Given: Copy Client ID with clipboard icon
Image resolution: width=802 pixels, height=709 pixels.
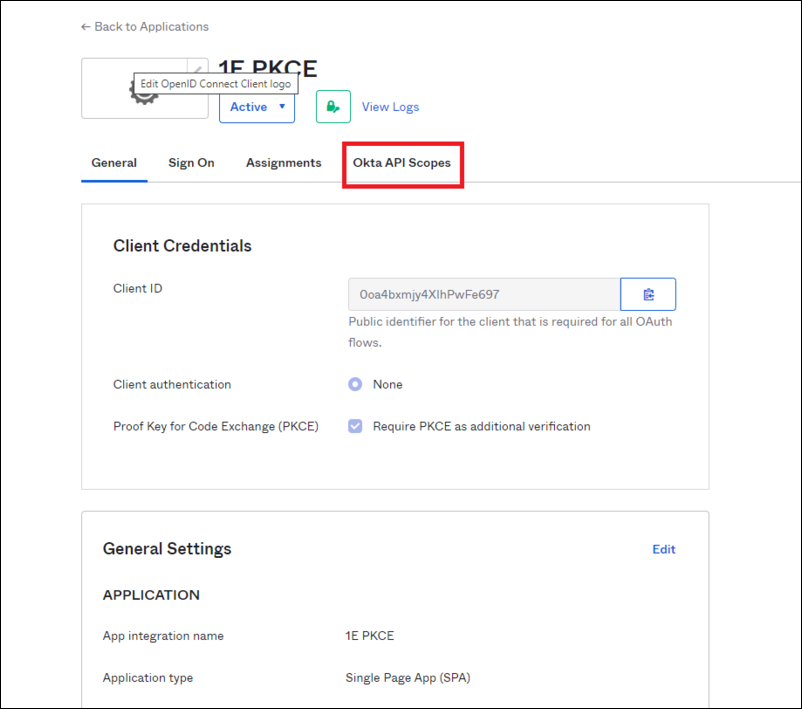Looking at the screenshot, I should 648,295.
